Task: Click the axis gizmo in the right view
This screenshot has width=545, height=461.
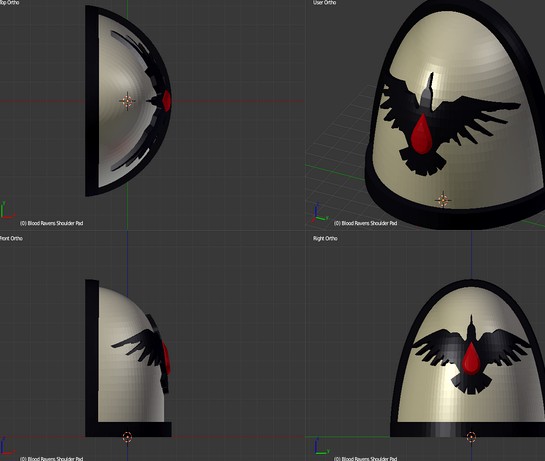Action: pyautogui.click(x=322, y=447)
